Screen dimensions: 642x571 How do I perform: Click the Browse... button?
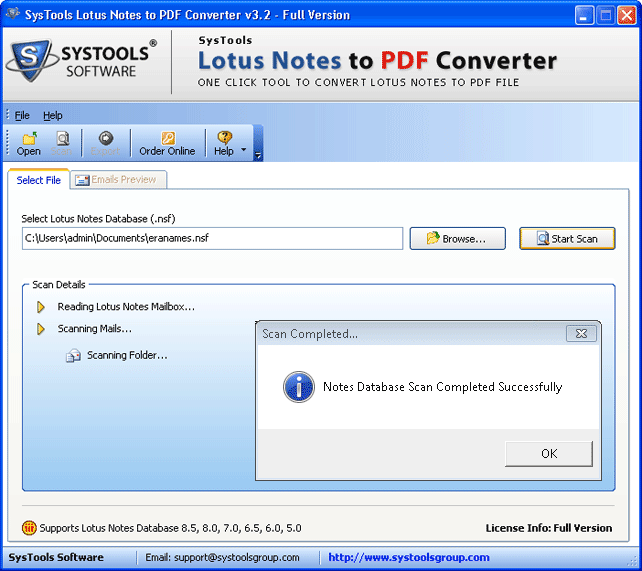pyautogui.click(x=457, y=238)
